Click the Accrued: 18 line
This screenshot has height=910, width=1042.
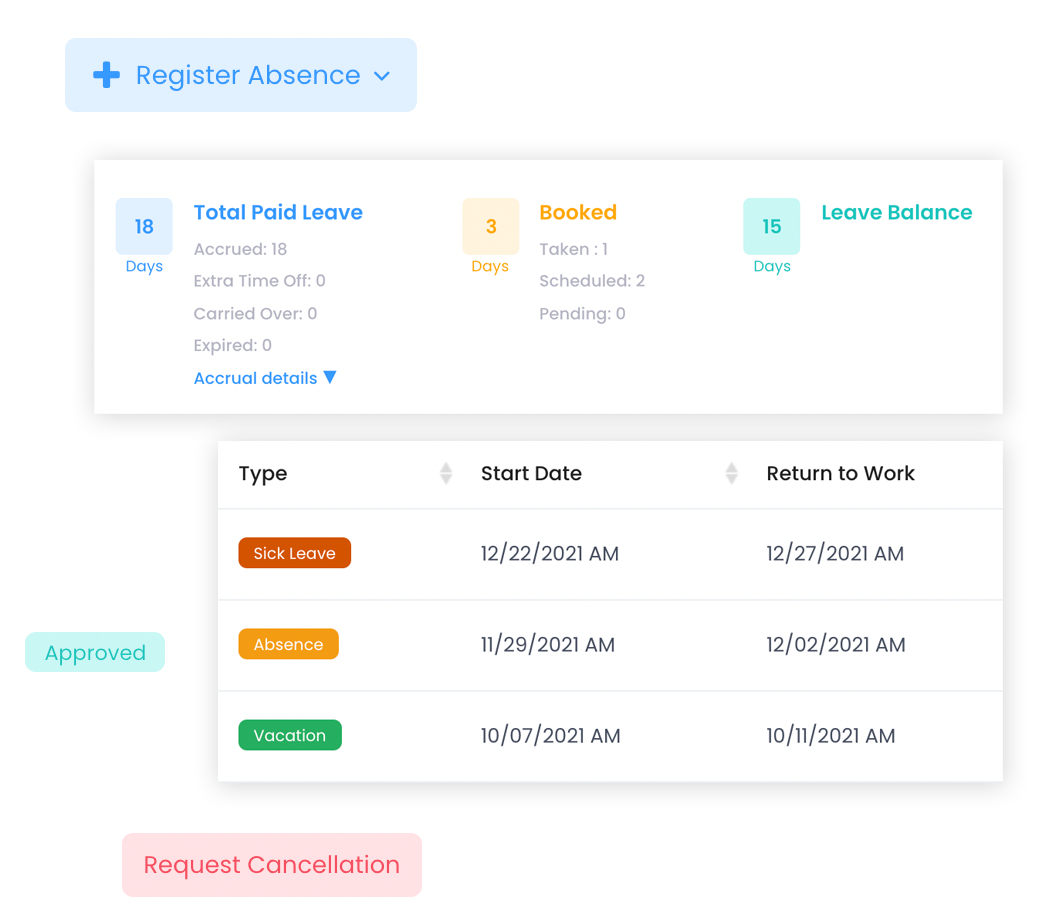240,249
